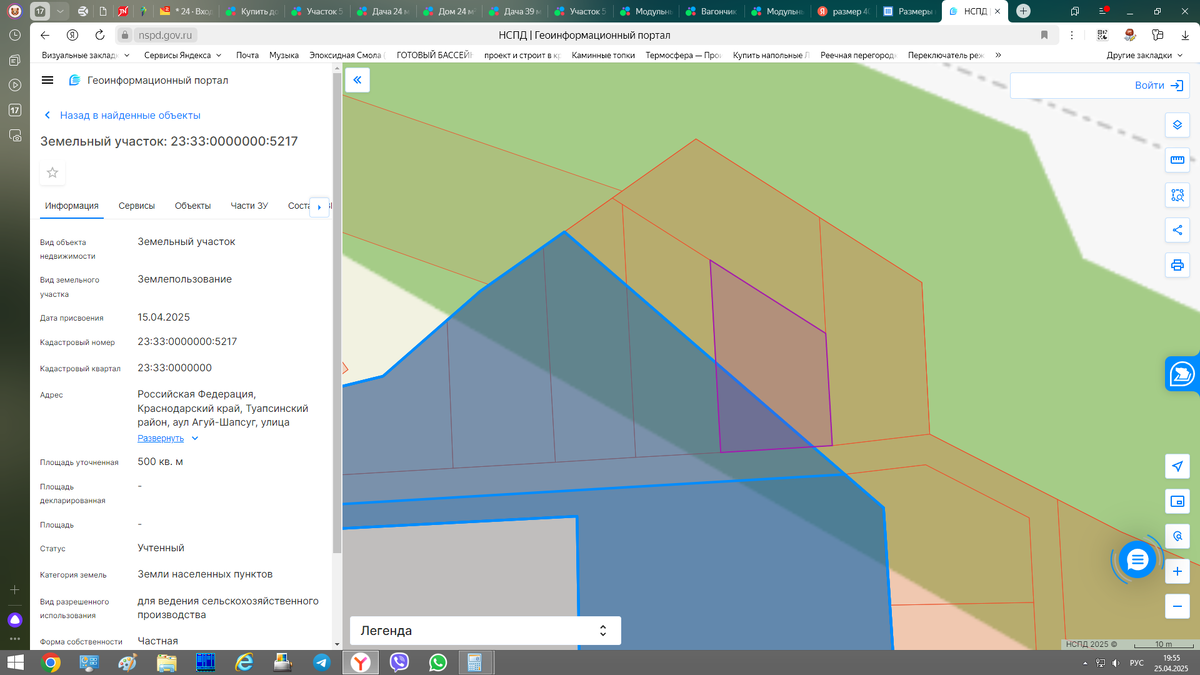Launch Google Chrome from the taskbar
Viewport: 1200px width, 675px height.
[x=51, y=662]
